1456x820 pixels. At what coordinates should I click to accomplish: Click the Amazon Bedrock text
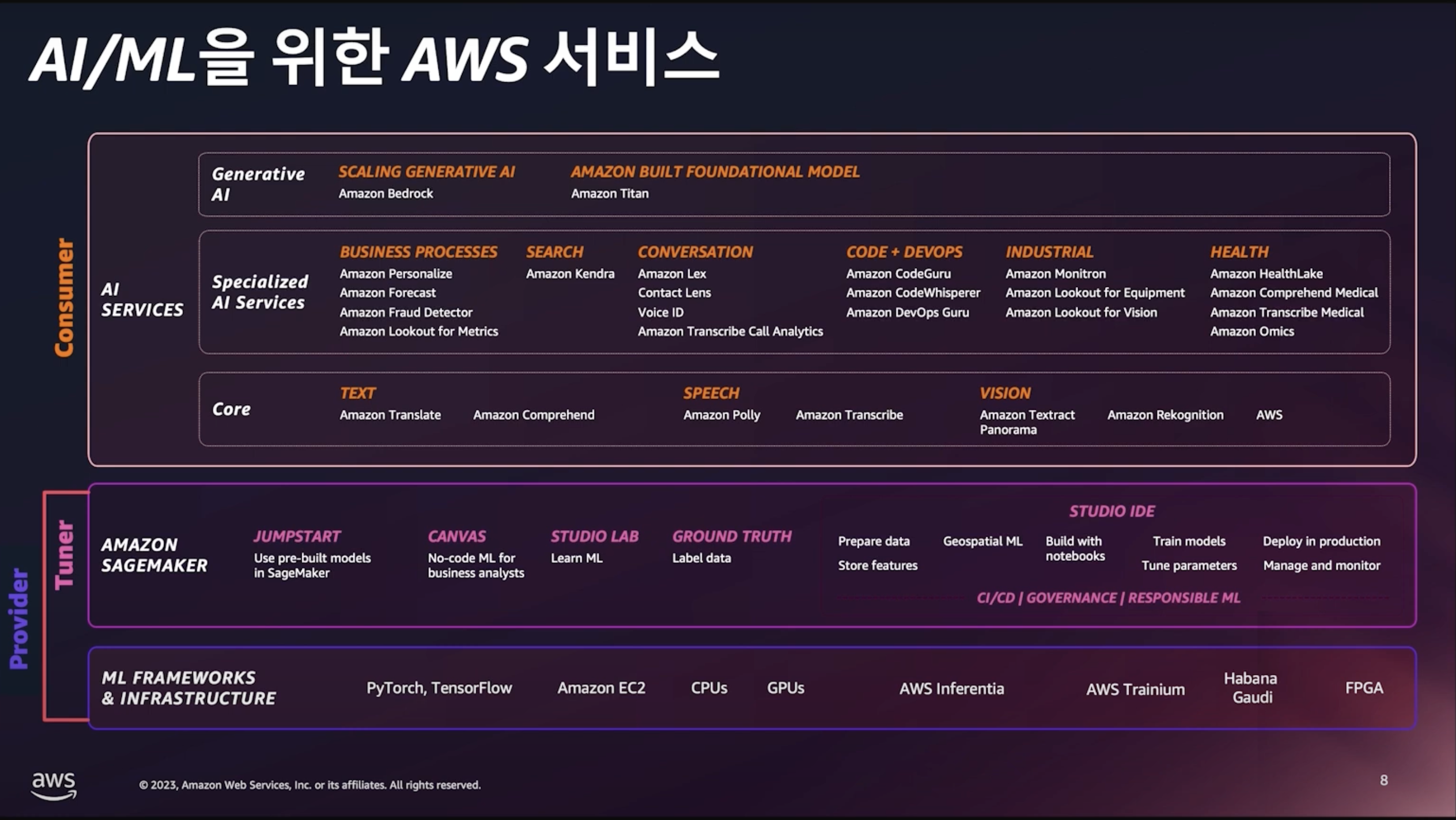pyautogui.click(x=386, y=193)
